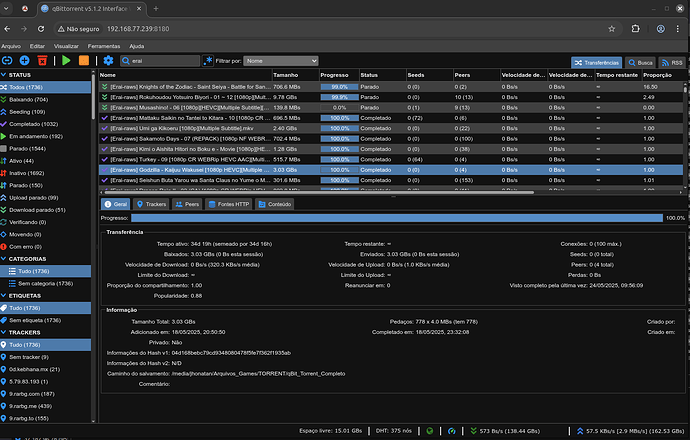
Task: Open the blue gear options icon
Action: (108, 61)
